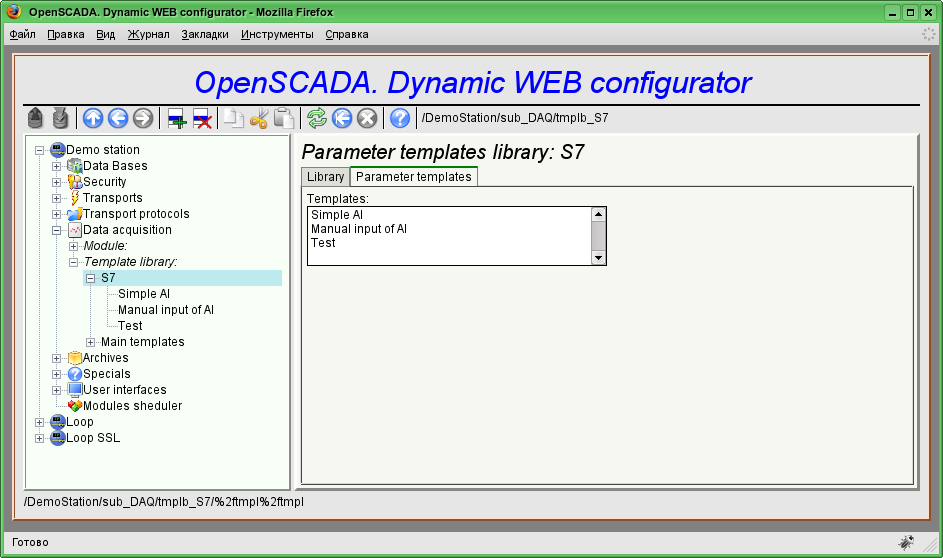Open the Закладки menu
The width and height of the screenshot is (943, 558).
tap(204, 34)
